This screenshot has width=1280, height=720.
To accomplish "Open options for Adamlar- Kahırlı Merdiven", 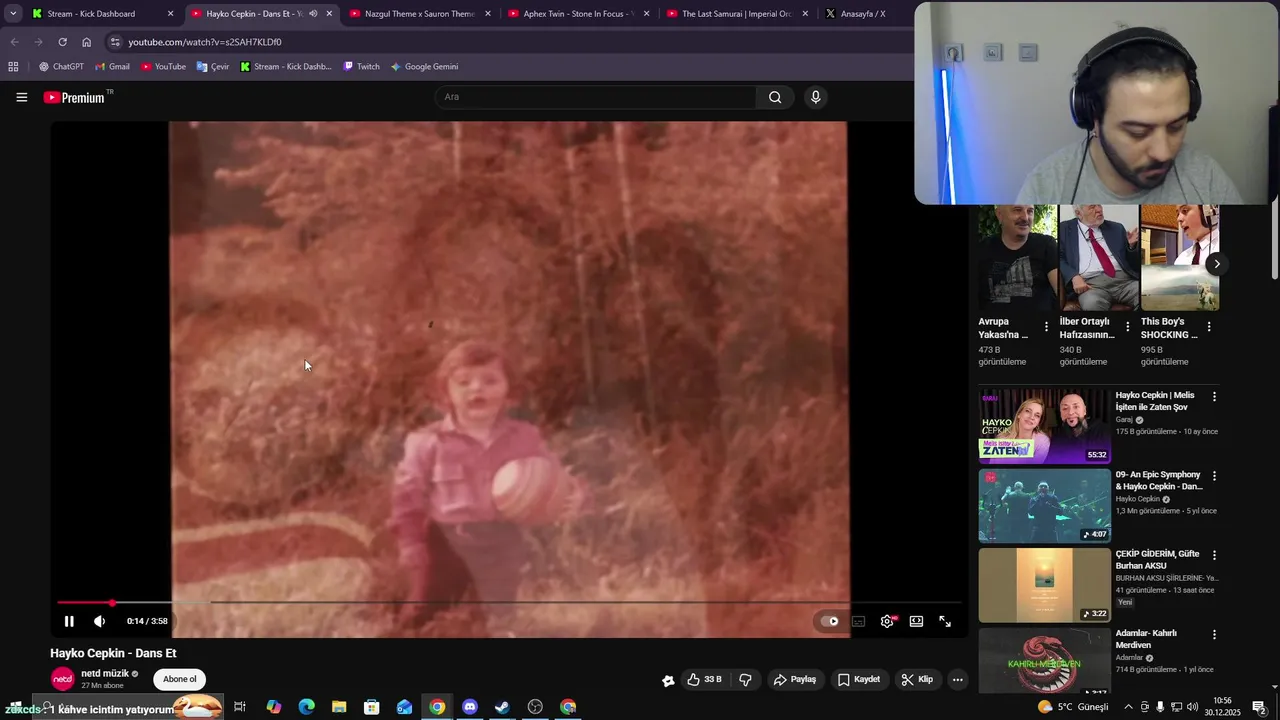I will click(1214, 634).
